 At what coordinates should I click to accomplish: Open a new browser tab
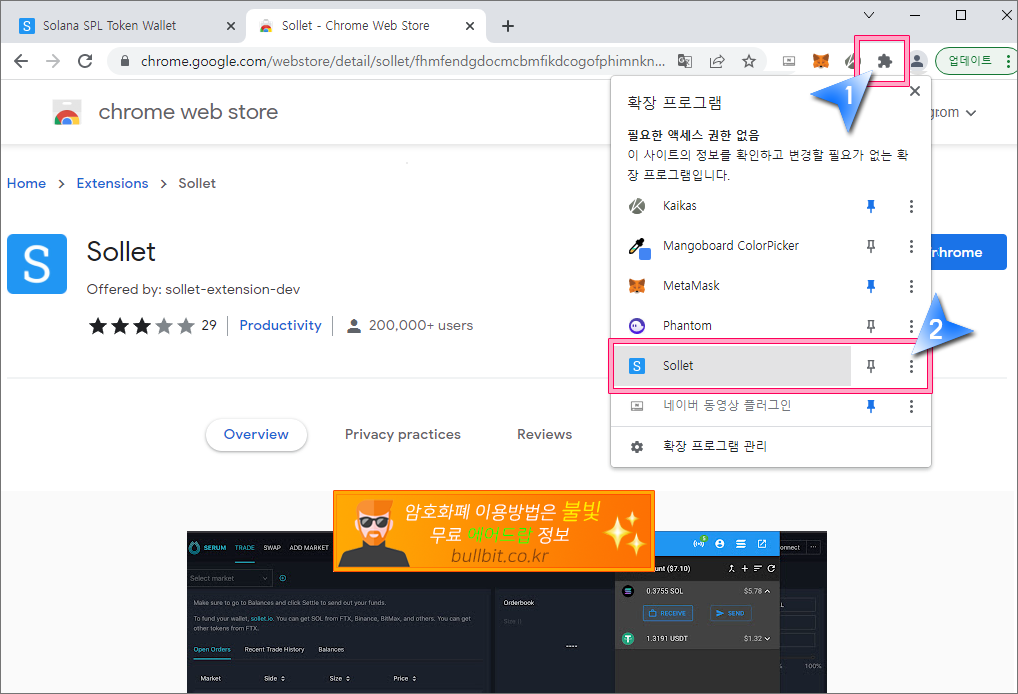(x=508, y=26)
